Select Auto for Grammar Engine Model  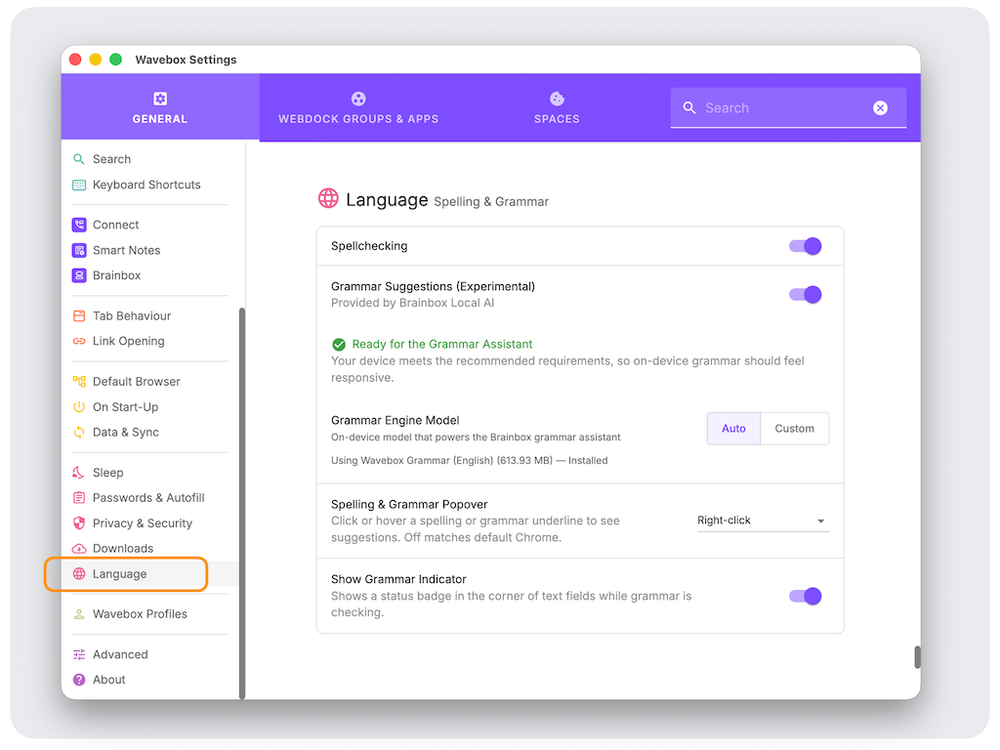(733, 429)
